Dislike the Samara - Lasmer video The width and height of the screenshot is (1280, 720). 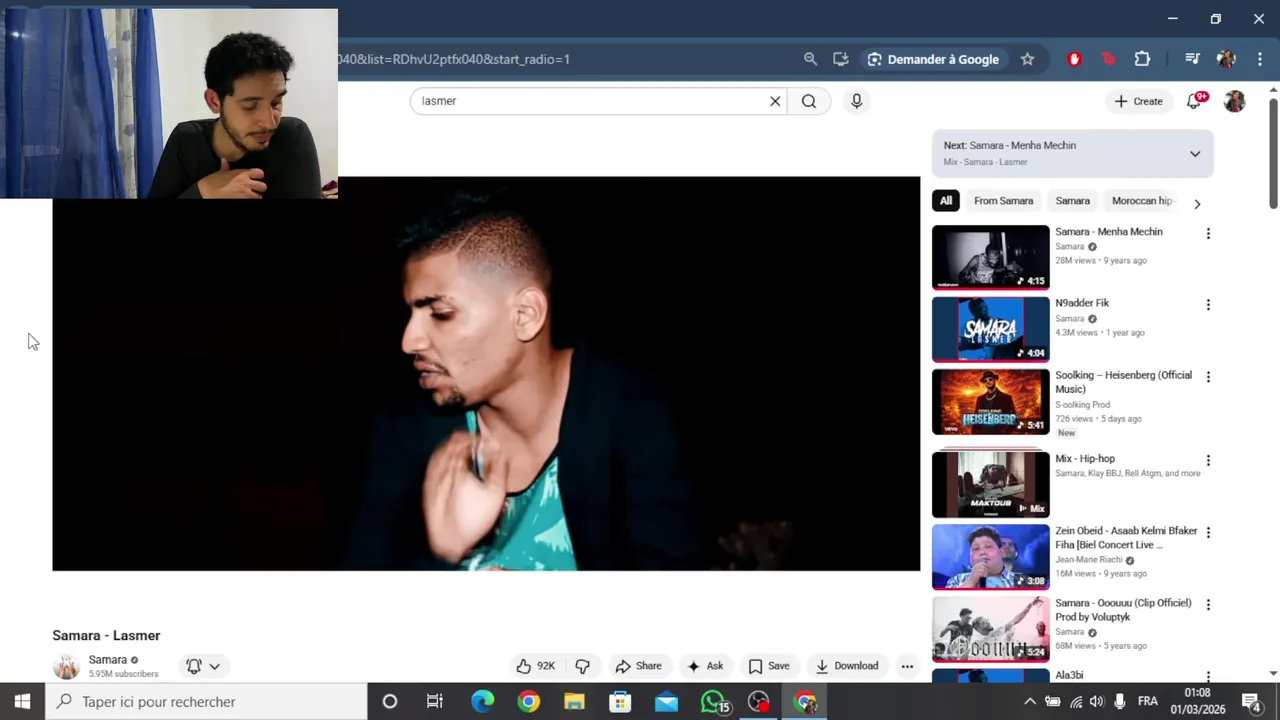click(582, 666)
